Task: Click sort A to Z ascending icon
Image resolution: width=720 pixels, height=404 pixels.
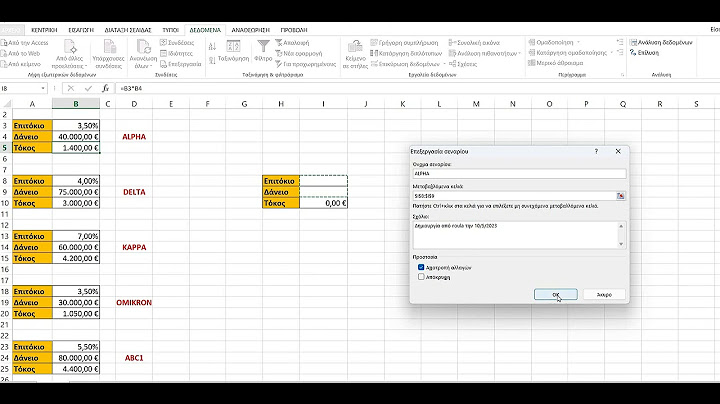Action: click(212, 46)
